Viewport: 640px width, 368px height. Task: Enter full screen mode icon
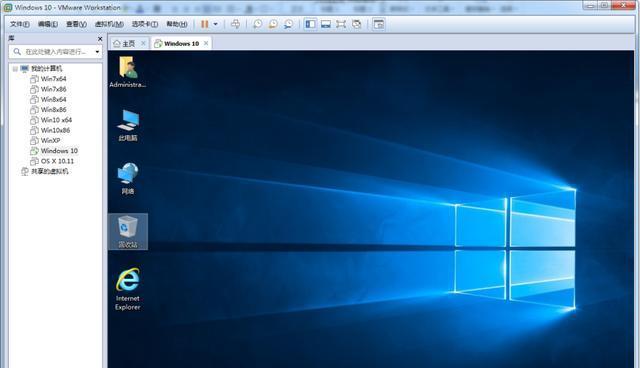(x=341, y=24)
